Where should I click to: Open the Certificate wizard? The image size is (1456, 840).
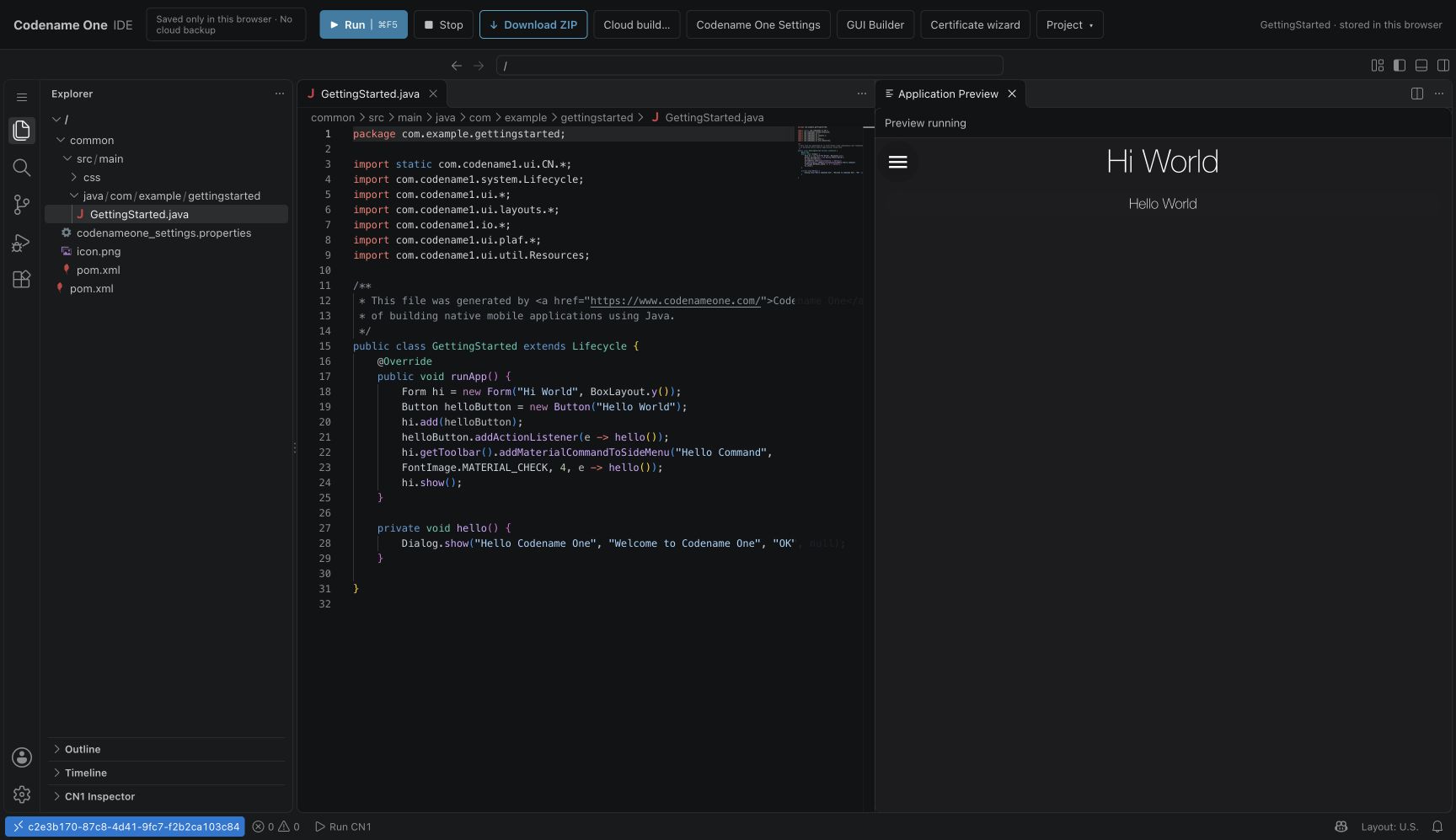click(975, 24)
